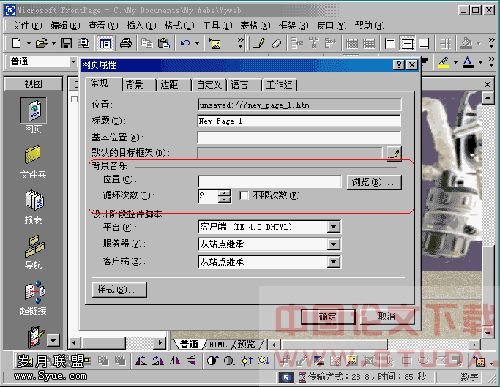This screenshot has height=387, width=500.
Task: Click the Align Bottom table icon
Action: point(424,43)
